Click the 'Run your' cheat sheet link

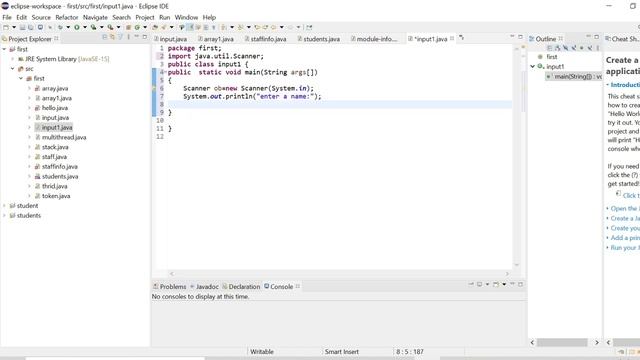625,247
